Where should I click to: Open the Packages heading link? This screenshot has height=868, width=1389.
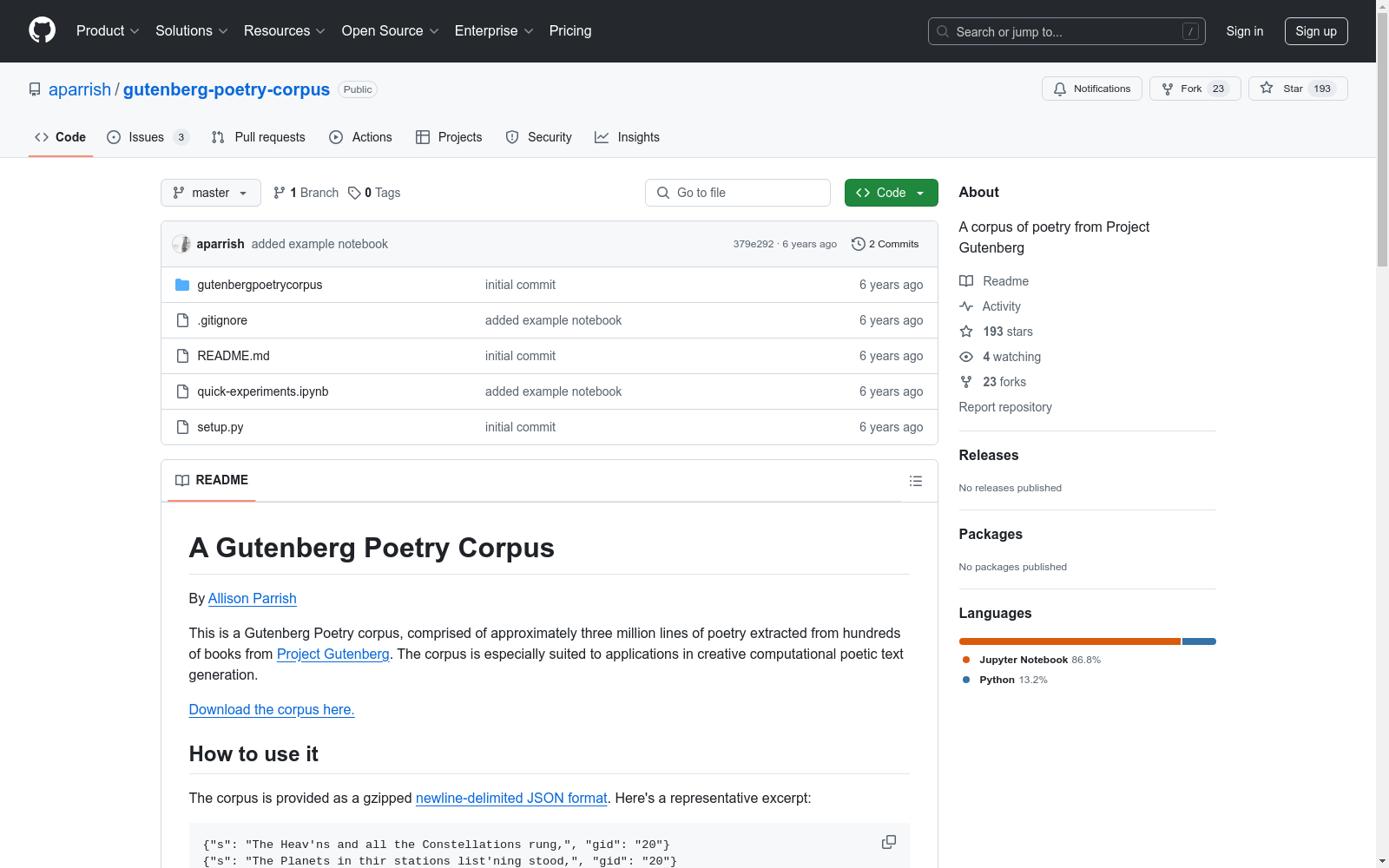coord(991,534)
